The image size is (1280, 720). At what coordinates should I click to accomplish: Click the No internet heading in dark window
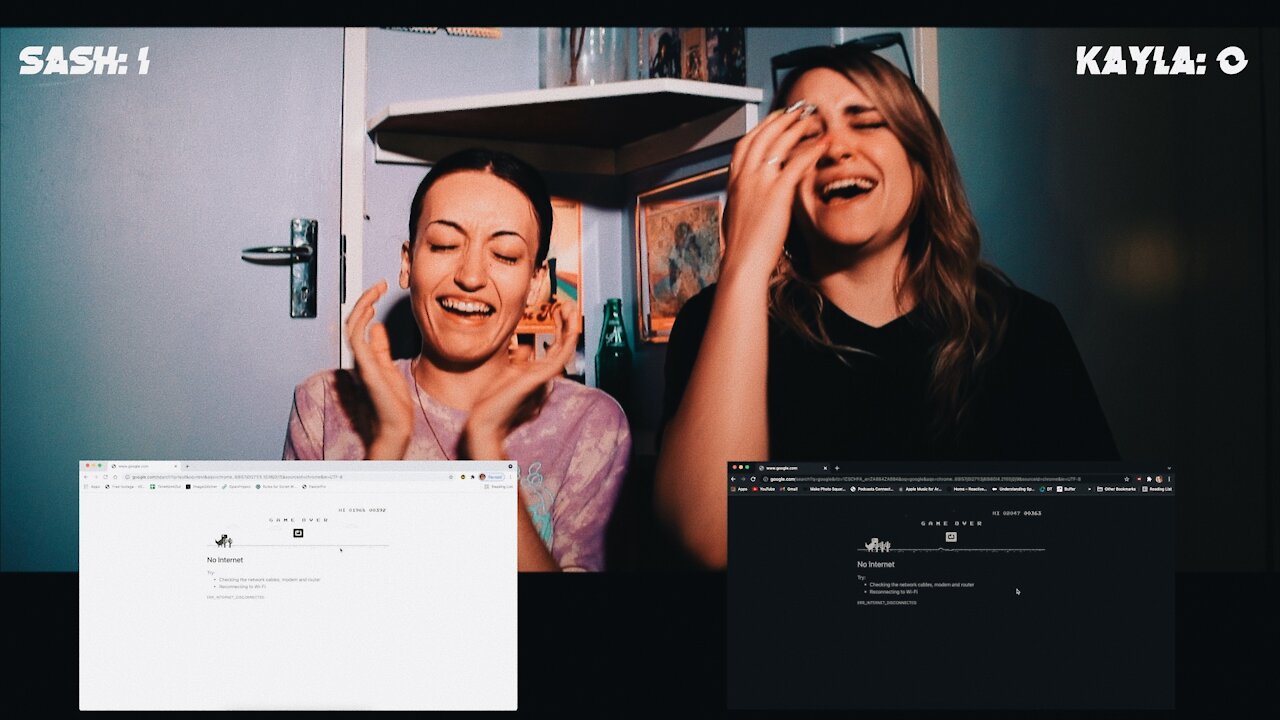coord(875,565)
